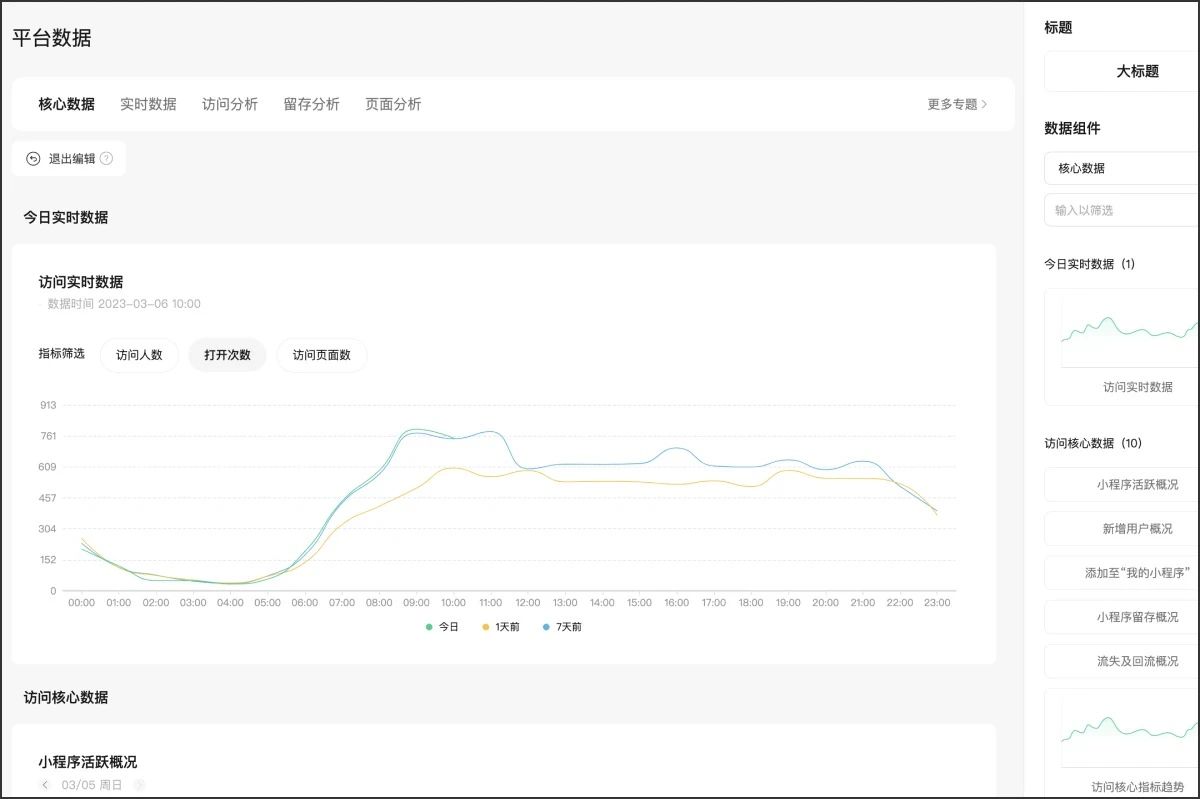The height and width of the screenshot is (799, 1200).
Task: Click the 数据组件 sidebar heading
Action: [x=1072, y=128]
